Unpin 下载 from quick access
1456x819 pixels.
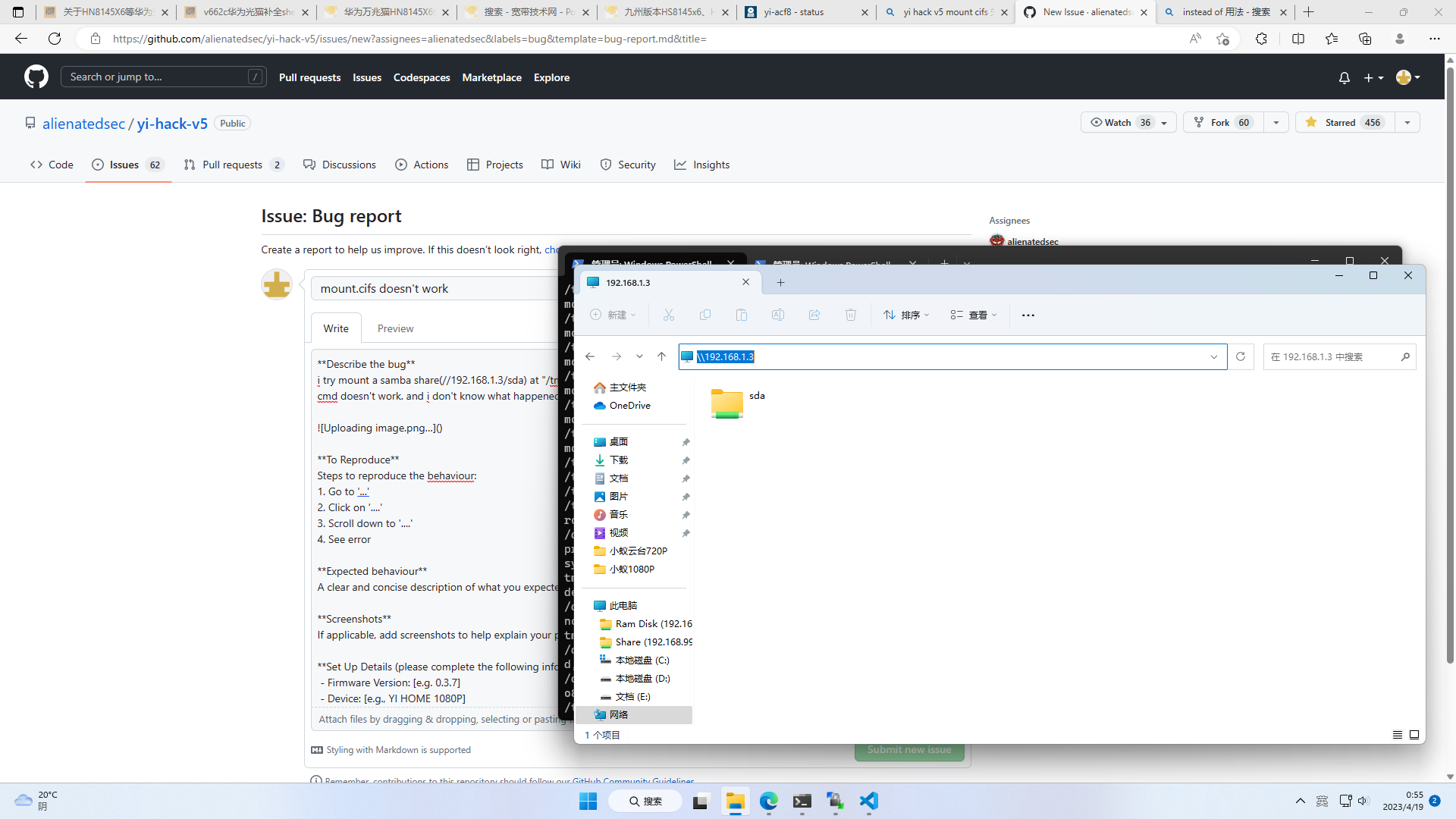click(x=686, y=460)
